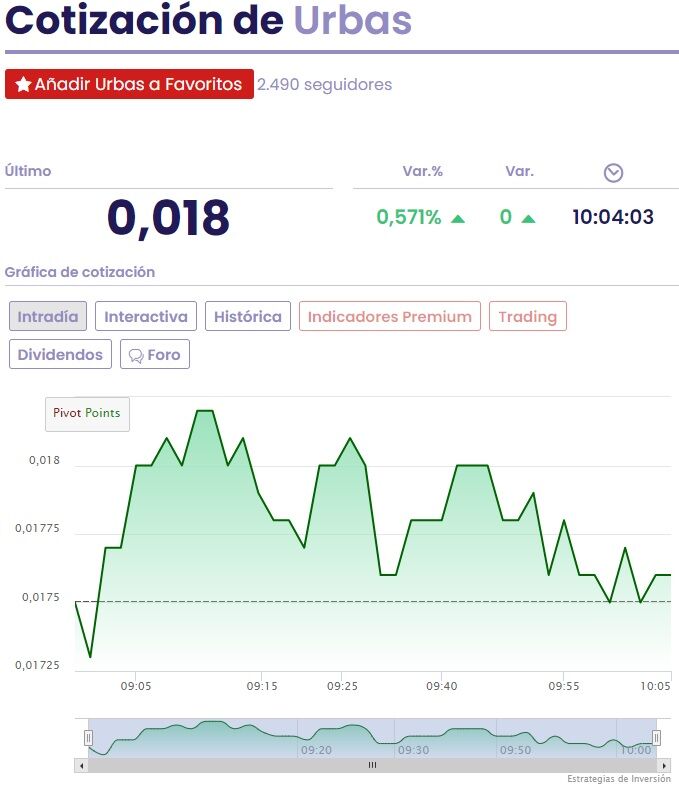This screenshot has width=679, height=792.
Task: Open Indicadores Premium tab
Action: click(x=390, y=316)
